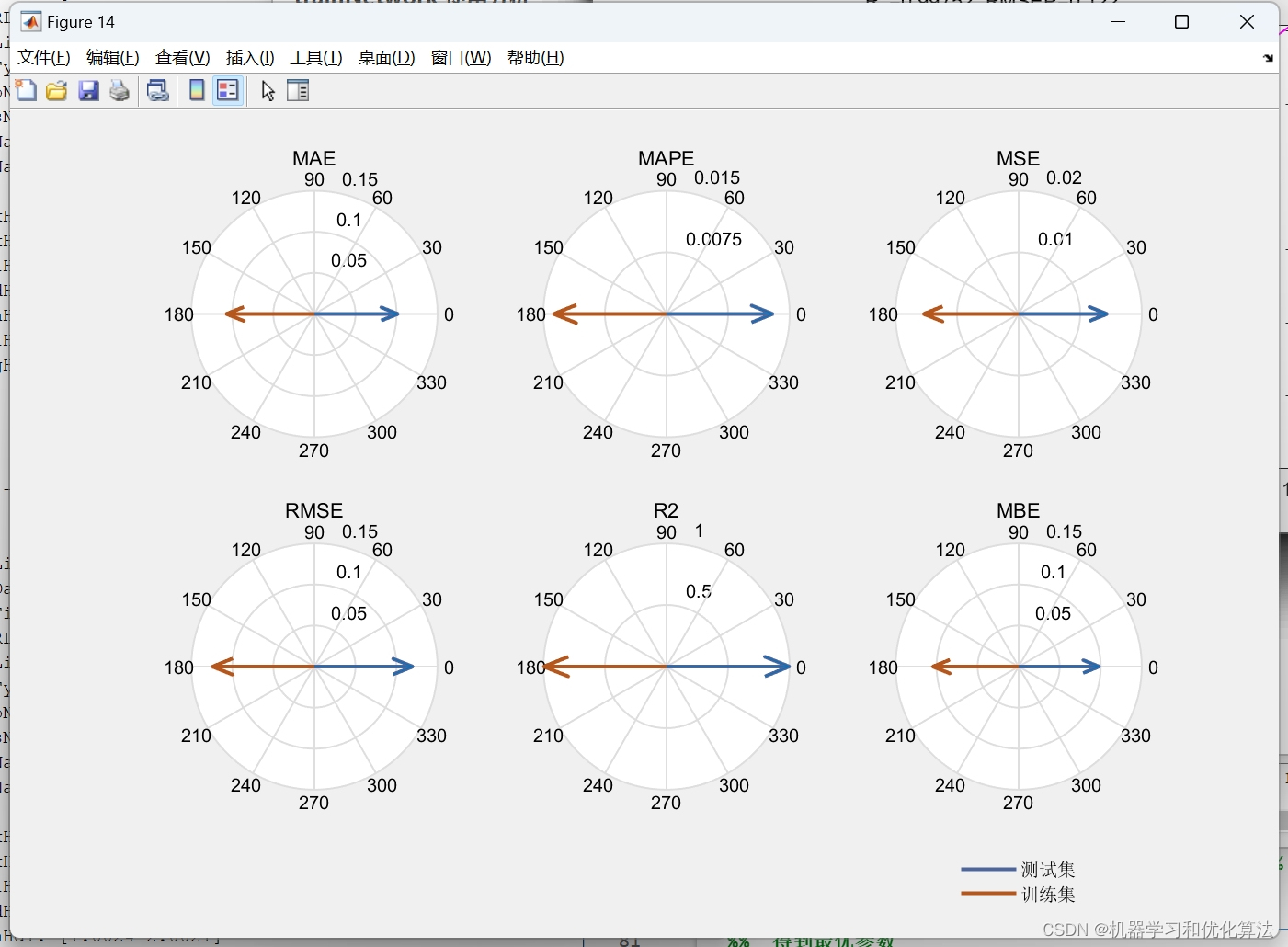Click the highlighted Insert Legend icon
Image resolution: width=1288 pixels, height=947 pixels.
click(227, 90)
